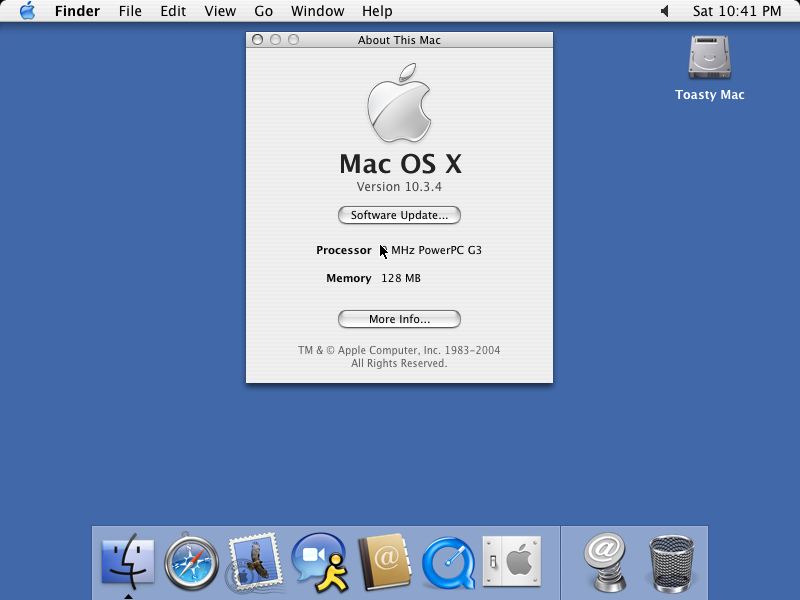Click the @ spring icon in the Dock
The image size is (800, 600).
607,561
